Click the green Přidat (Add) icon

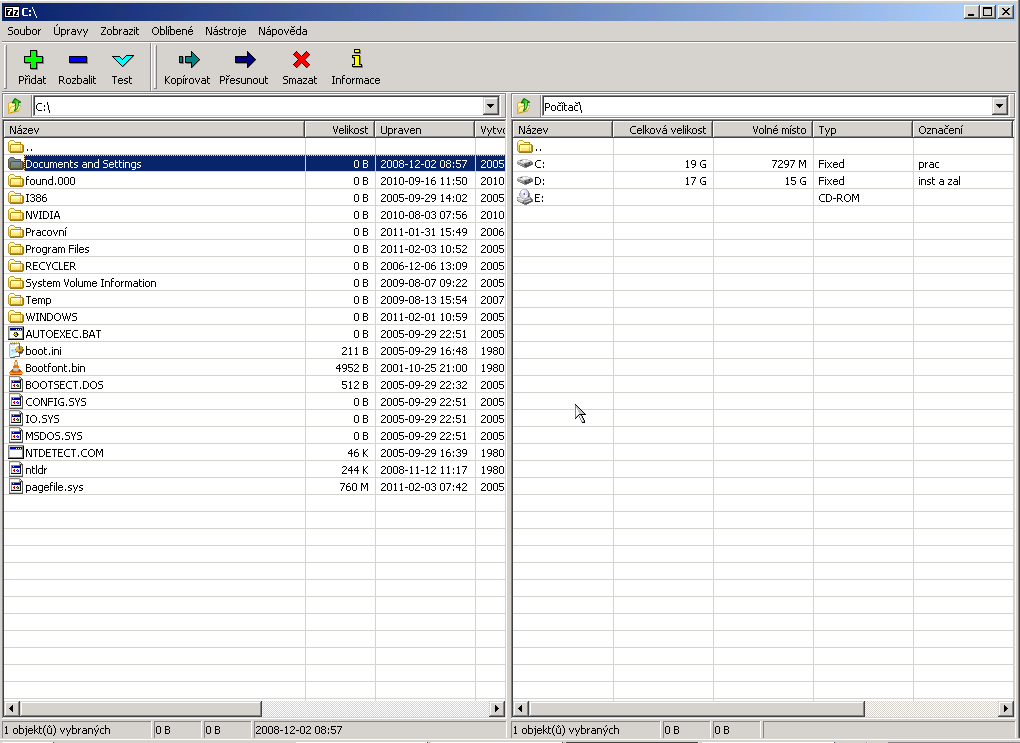coord(32,61)
